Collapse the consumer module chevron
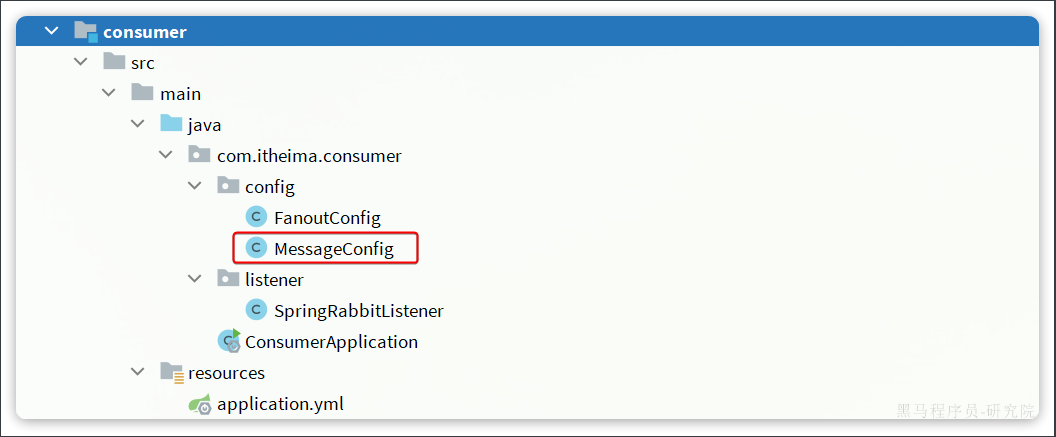The width and height of the screenshot is (1056, 437). coord(51,31)
